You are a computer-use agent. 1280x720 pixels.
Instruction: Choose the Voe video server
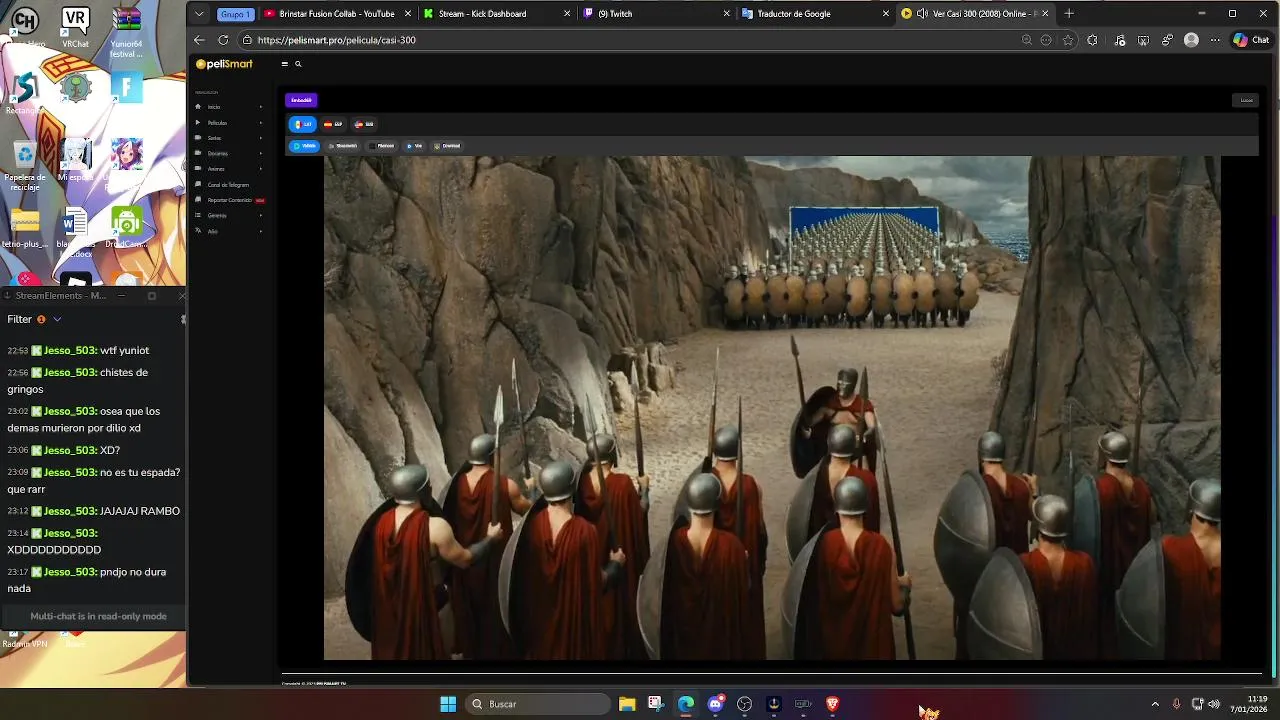(414, 146)
